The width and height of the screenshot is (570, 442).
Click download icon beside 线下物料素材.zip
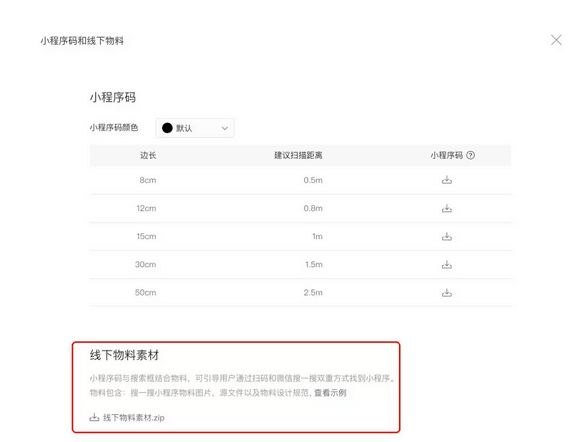(94, 417)
